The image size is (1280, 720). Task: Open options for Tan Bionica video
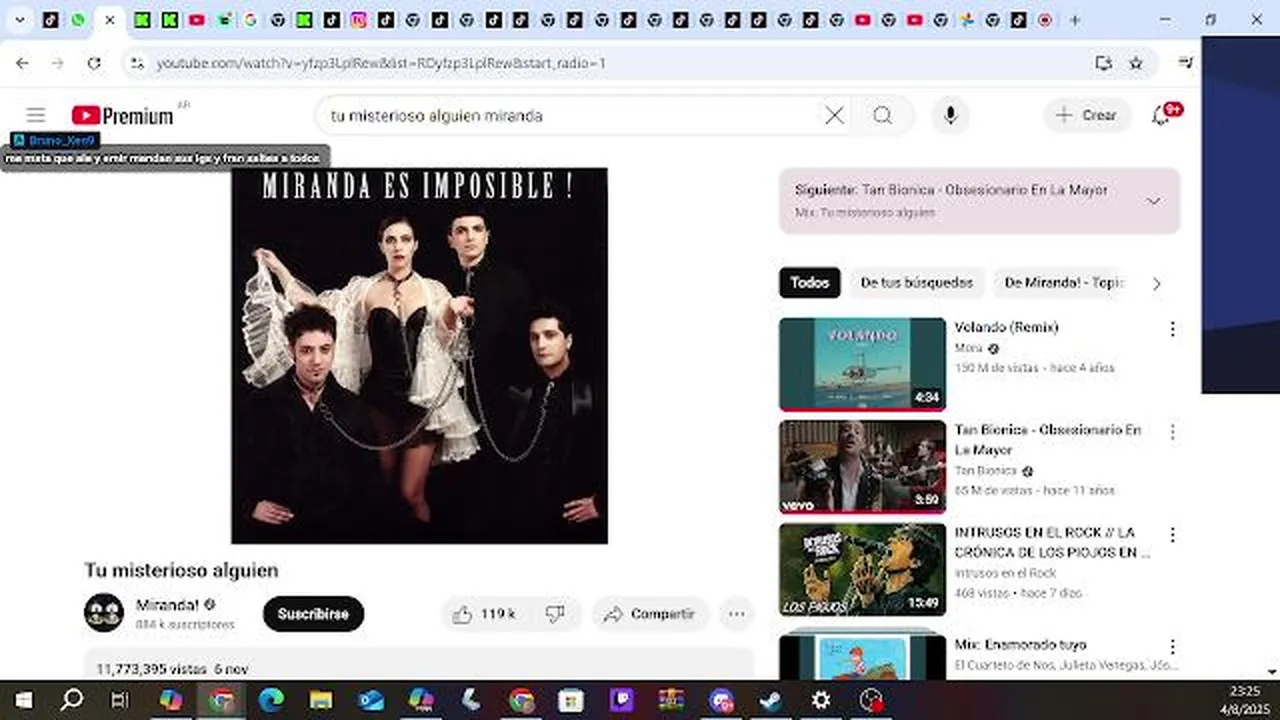tap(1172, 432)
